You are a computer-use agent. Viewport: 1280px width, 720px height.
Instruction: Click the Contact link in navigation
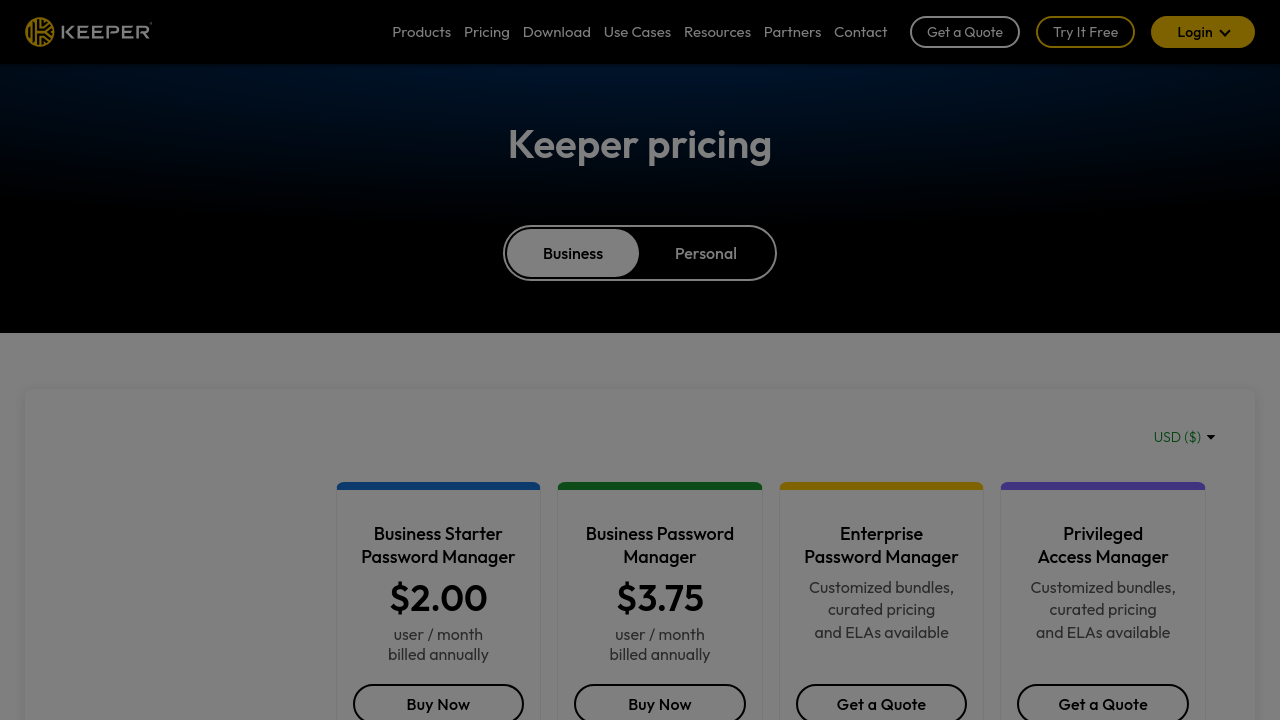point(860,32)
